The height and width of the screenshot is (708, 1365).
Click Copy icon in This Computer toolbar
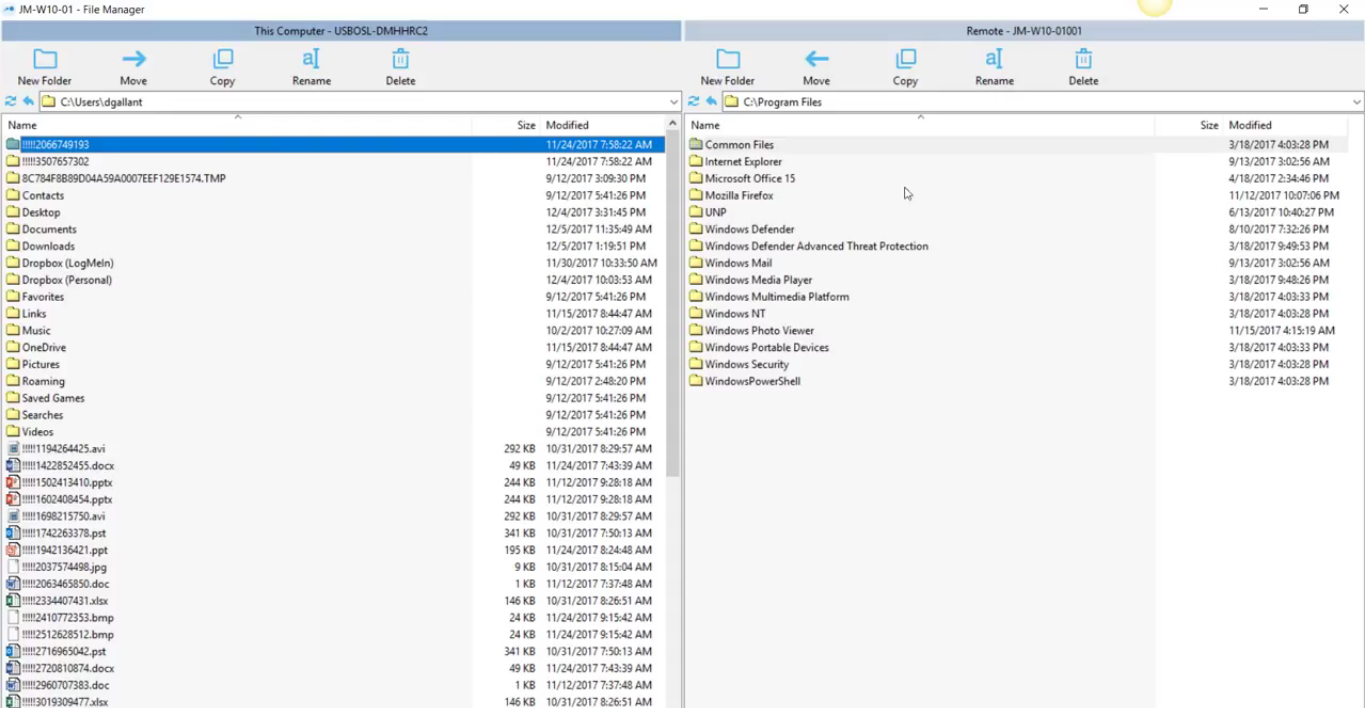click(222, 59)
